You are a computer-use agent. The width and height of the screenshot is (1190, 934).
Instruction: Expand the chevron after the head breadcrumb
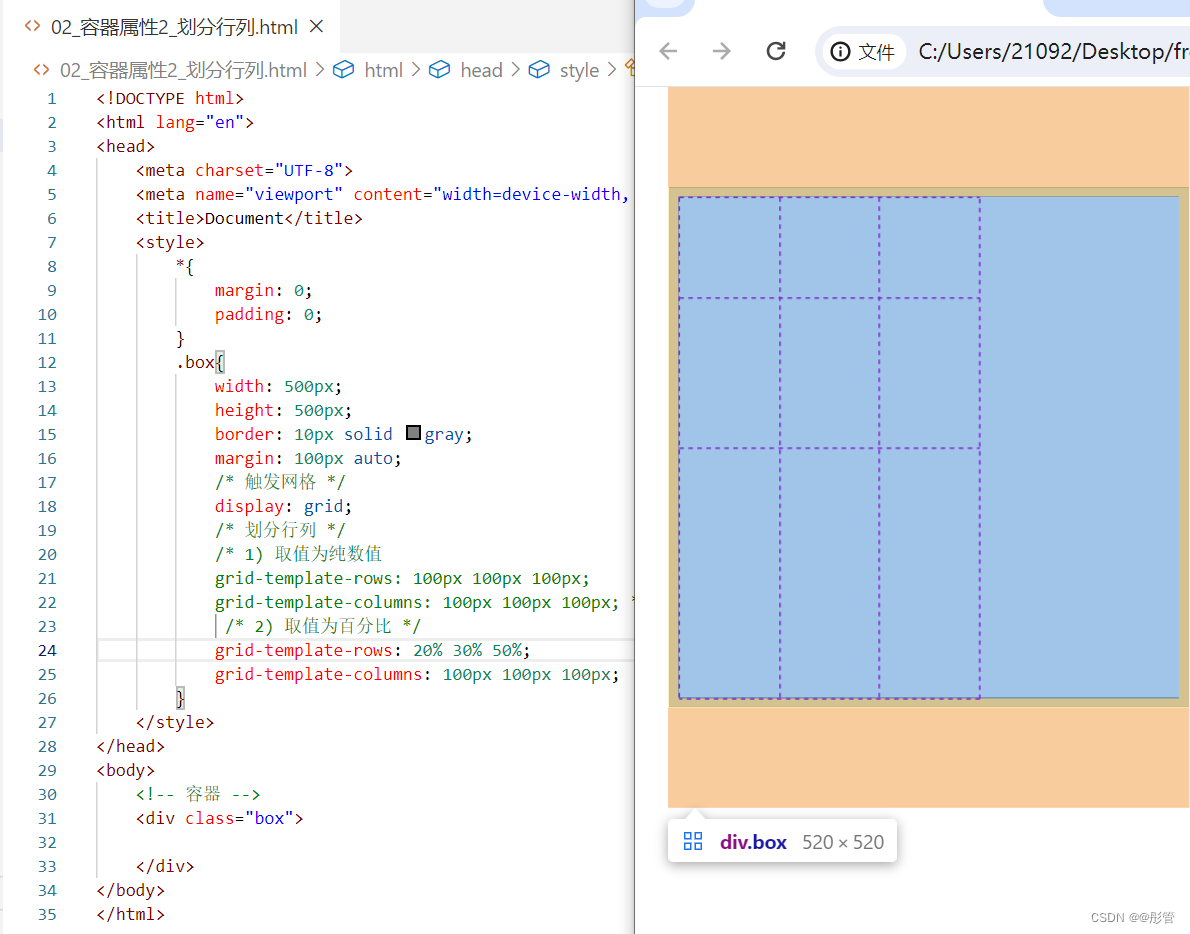click(515, 70)
